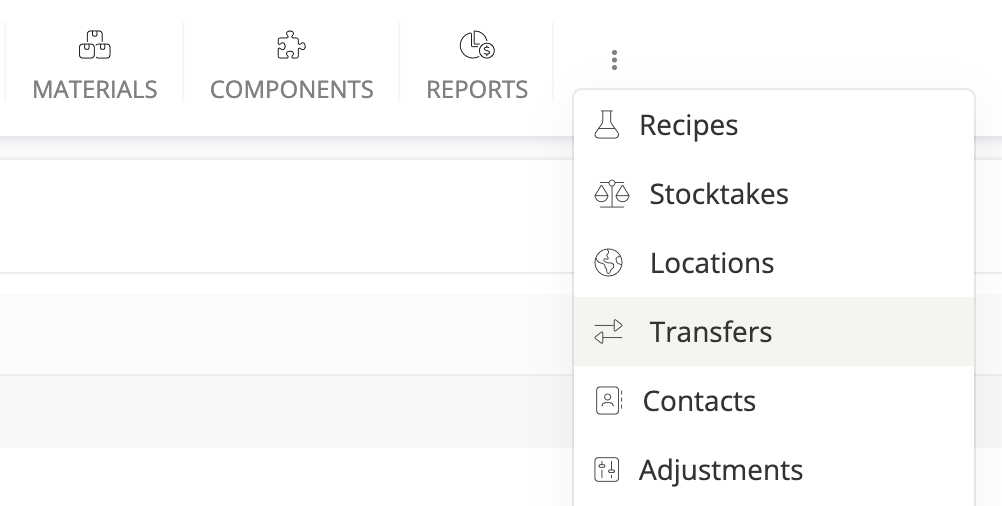Open Locations from the menu list
The width and height of the screenshot is (1002, 506).
[x=712, y=263]
